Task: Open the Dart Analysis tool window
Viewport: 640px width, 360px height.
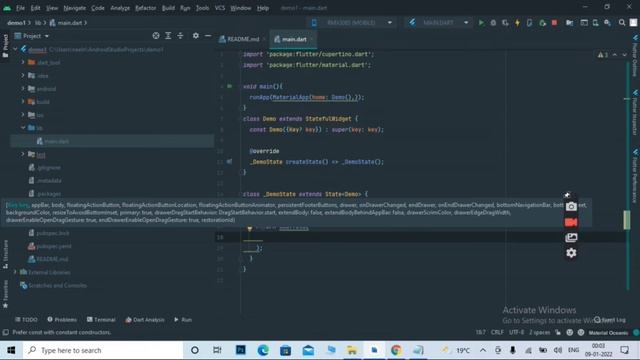Action: tap(145, 320)
